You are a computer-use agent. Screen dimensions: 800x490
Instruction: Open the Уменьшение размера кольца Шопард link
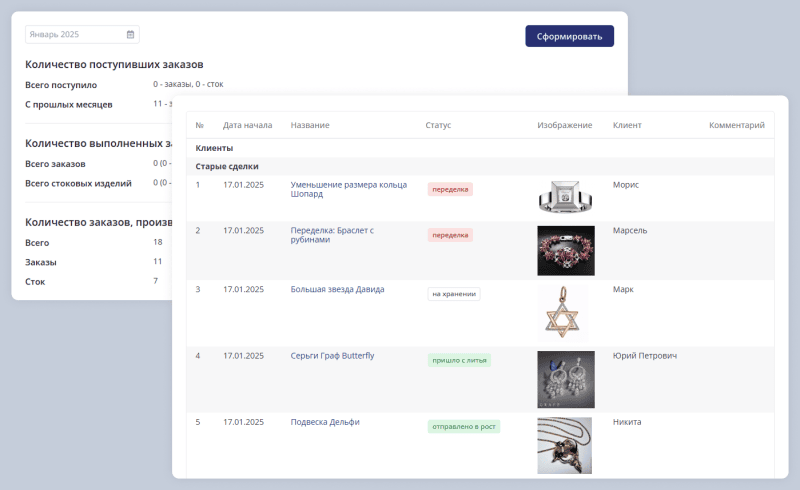click(335, 189)
